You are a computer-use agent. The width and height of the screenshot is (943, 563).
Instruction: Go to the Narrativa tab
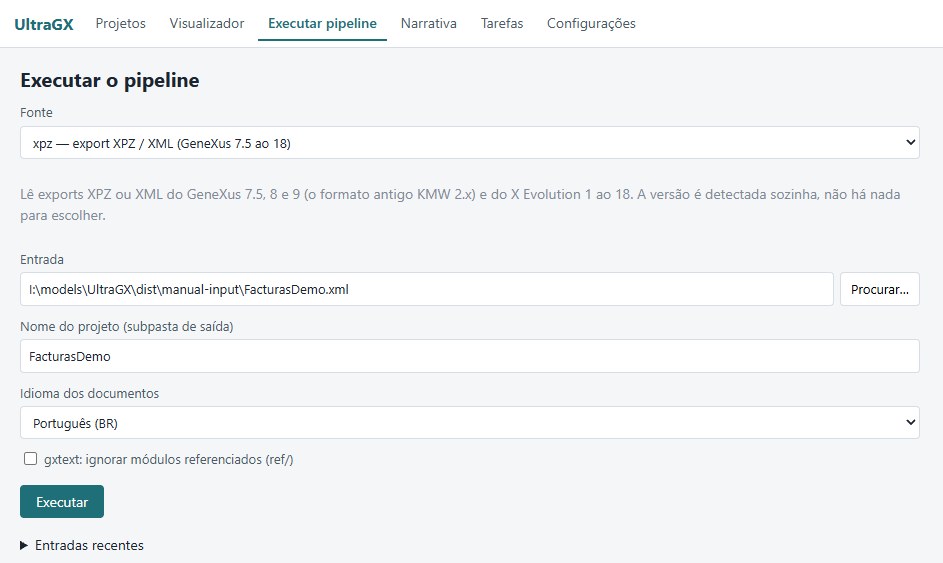pyautogui.click(x=429, y=23)
